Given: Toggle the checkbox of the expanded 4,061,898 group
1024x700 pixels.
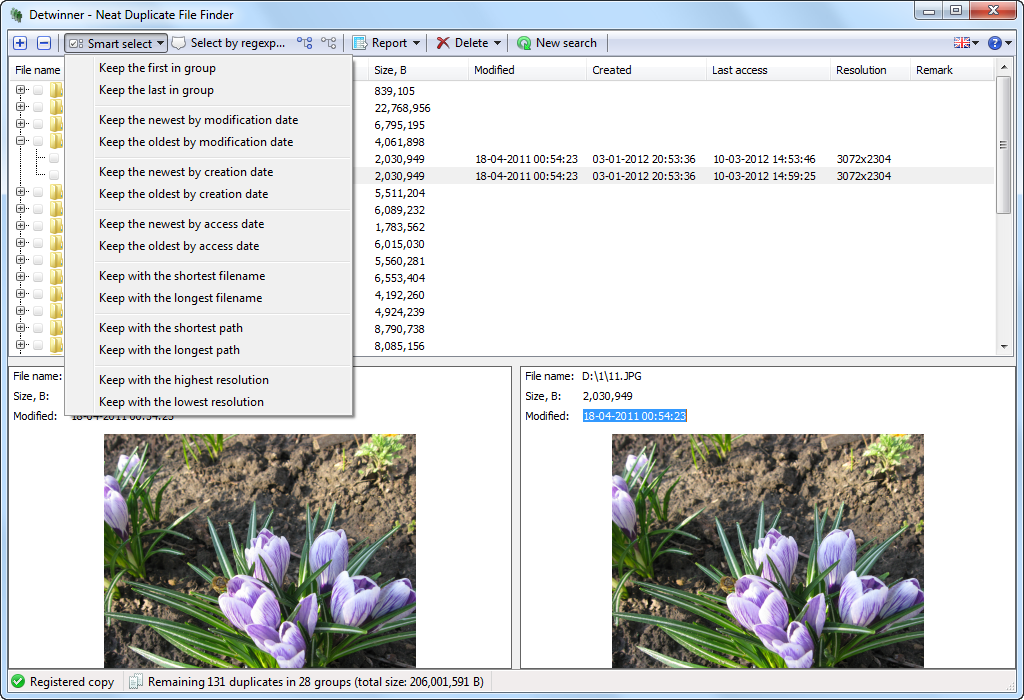Looking at the screenshot, I should [38, 142].
